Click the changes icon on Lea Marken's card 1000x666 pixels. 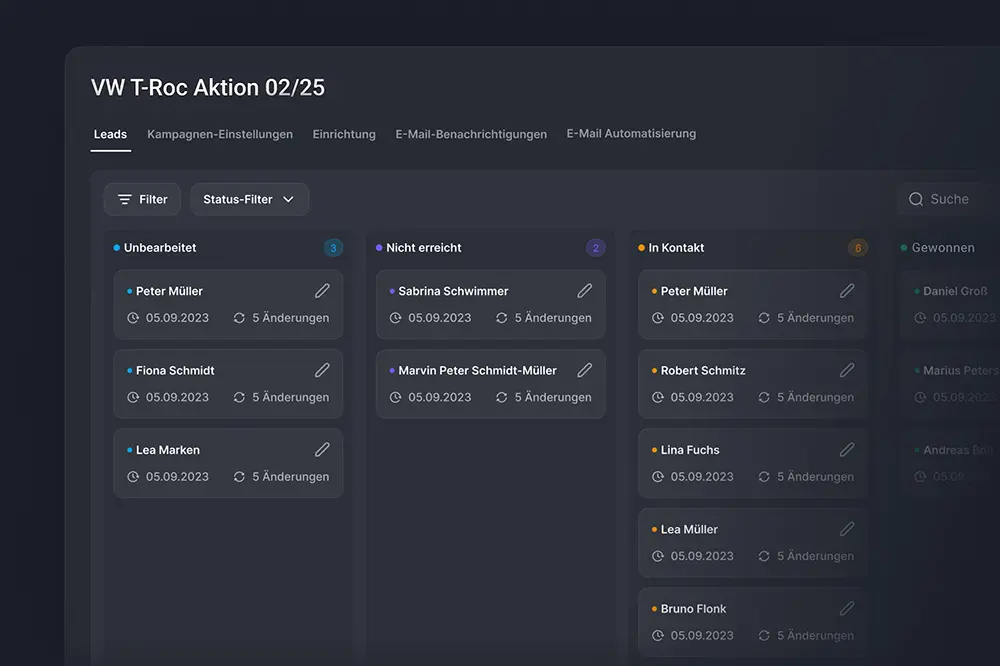click(238, 477)
